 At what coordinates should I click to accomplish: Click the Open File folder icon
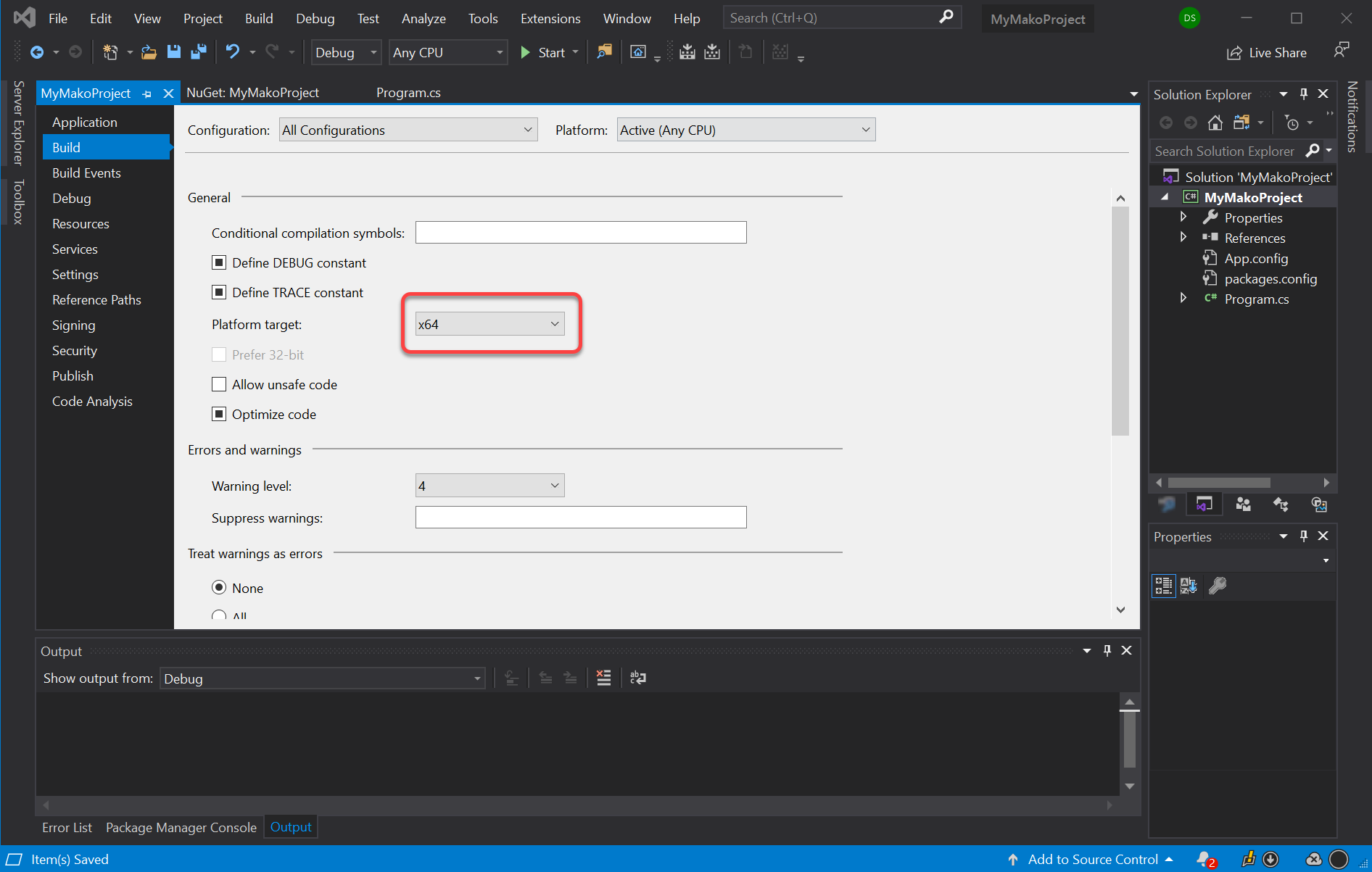[149, 51]
